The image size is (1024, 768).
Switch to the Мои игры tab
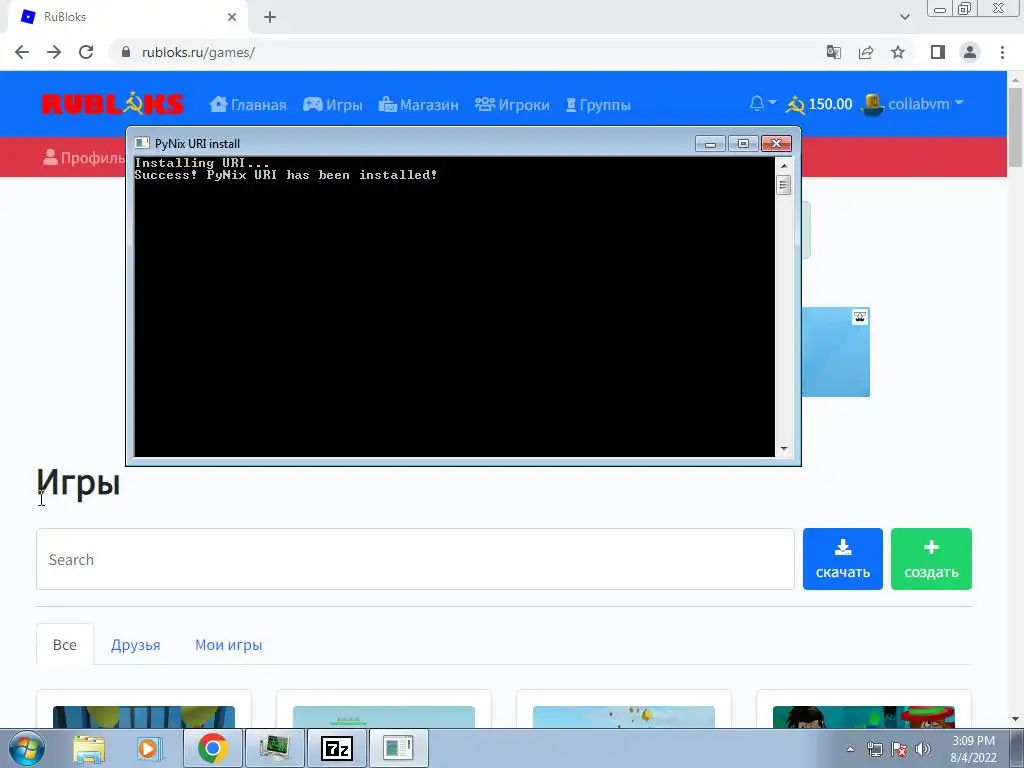[229, 645]
